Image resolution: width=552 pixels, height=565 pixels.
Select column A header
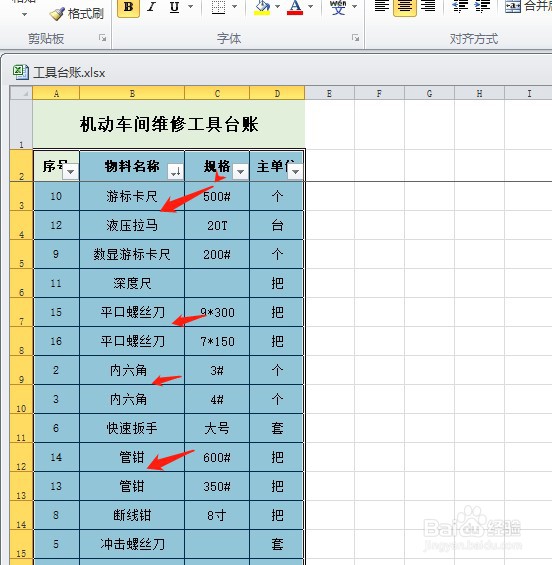56,93
